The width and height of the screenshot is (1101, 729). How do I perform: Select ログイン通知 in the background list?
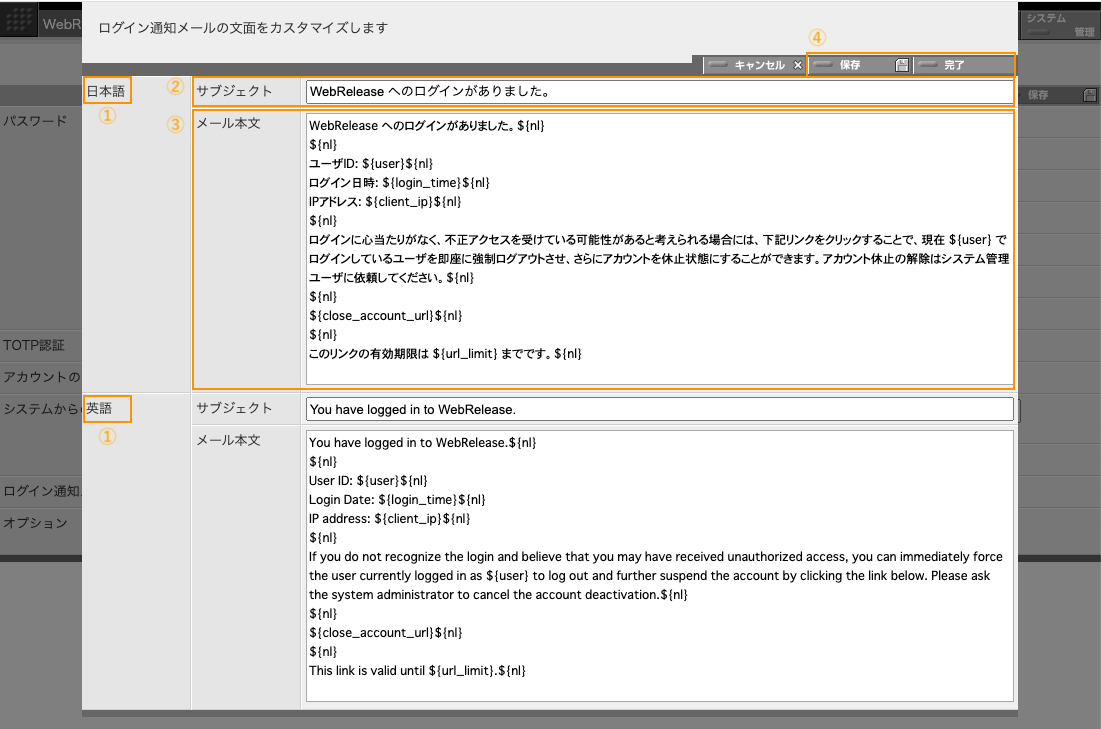click(x=40, y=491)
